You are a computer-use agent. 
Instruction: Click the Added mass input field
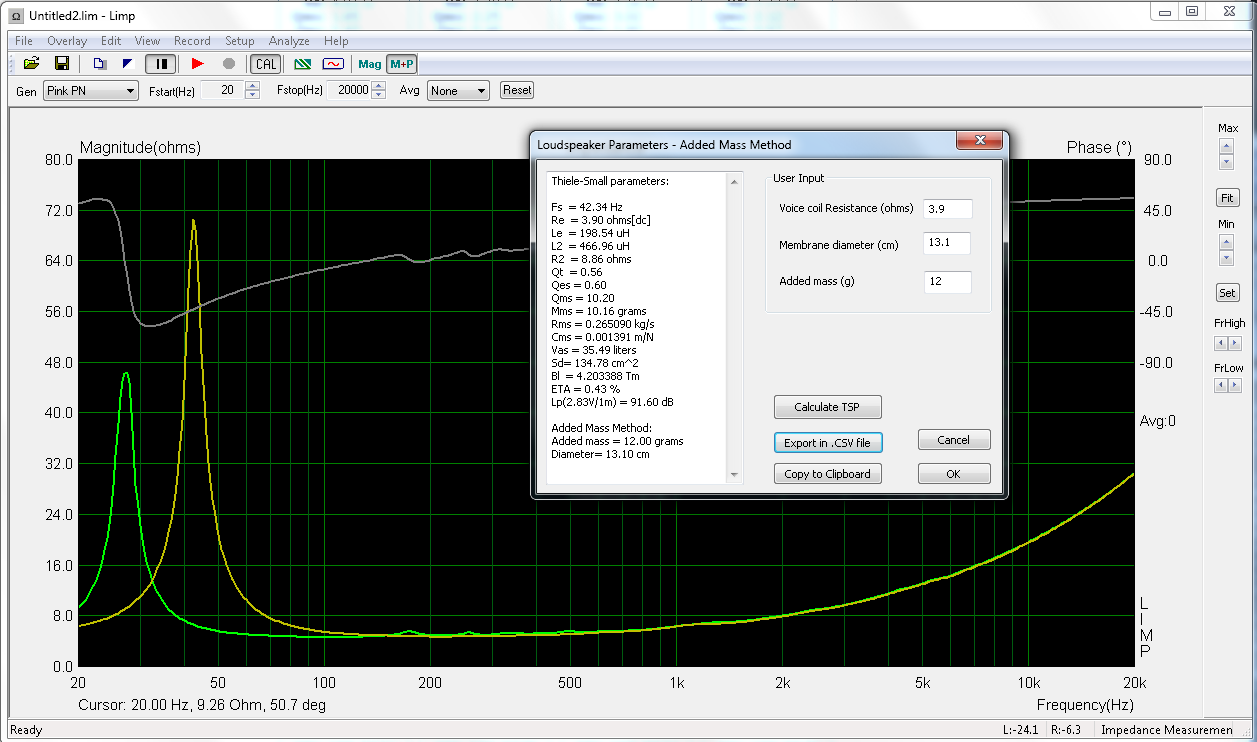947,282
